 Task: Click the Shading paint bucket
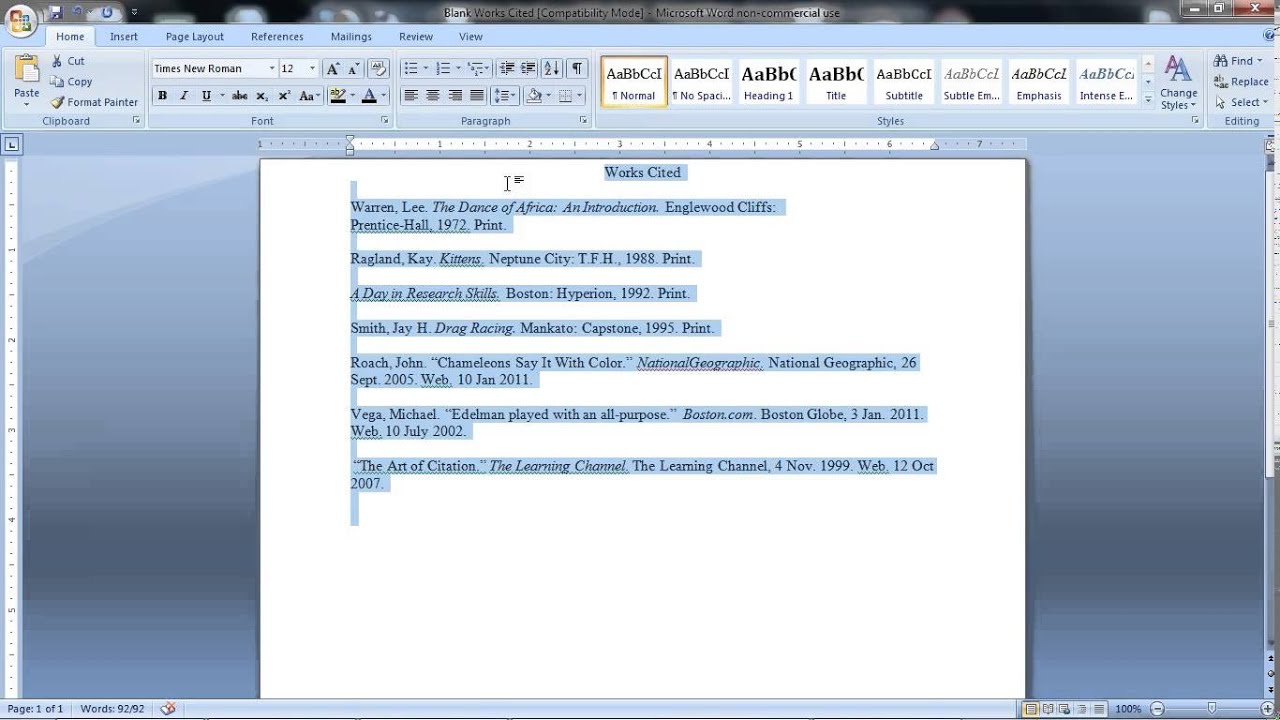pos(534,96)
